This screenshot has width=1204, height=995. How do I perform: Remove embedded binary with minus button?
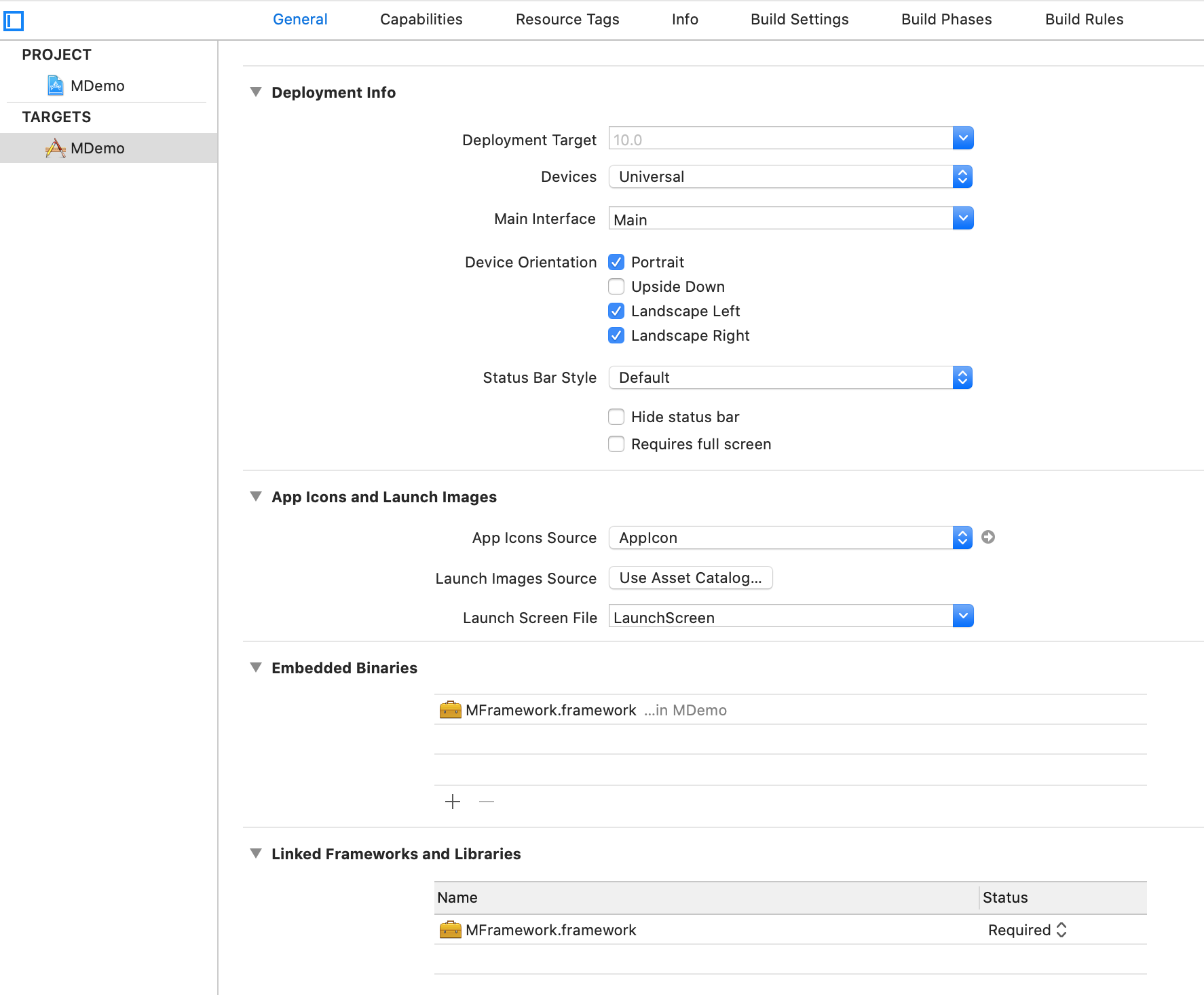487,802
